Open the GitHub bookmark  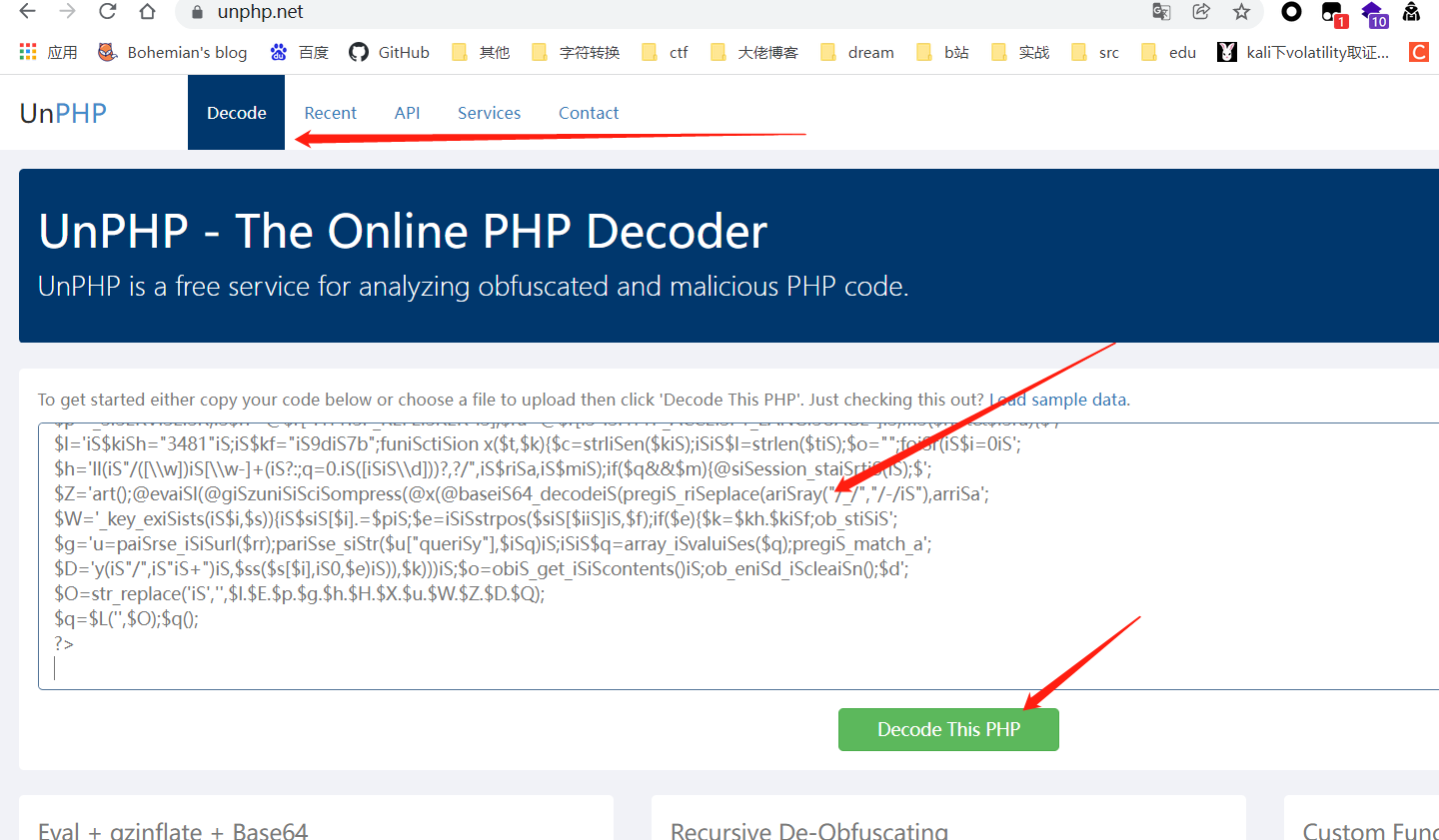tap(389, 52)
